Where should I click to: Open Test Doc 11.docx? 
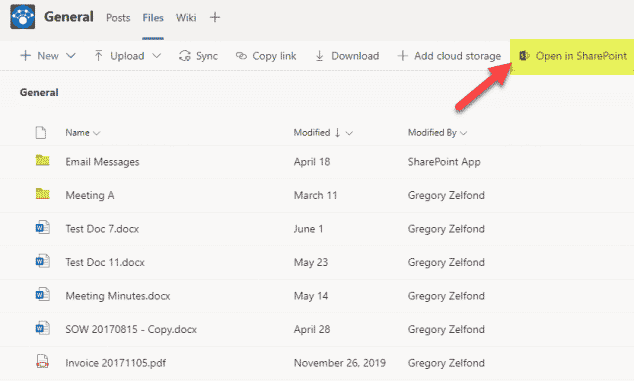pyautogui.click(x=105, y=262)
